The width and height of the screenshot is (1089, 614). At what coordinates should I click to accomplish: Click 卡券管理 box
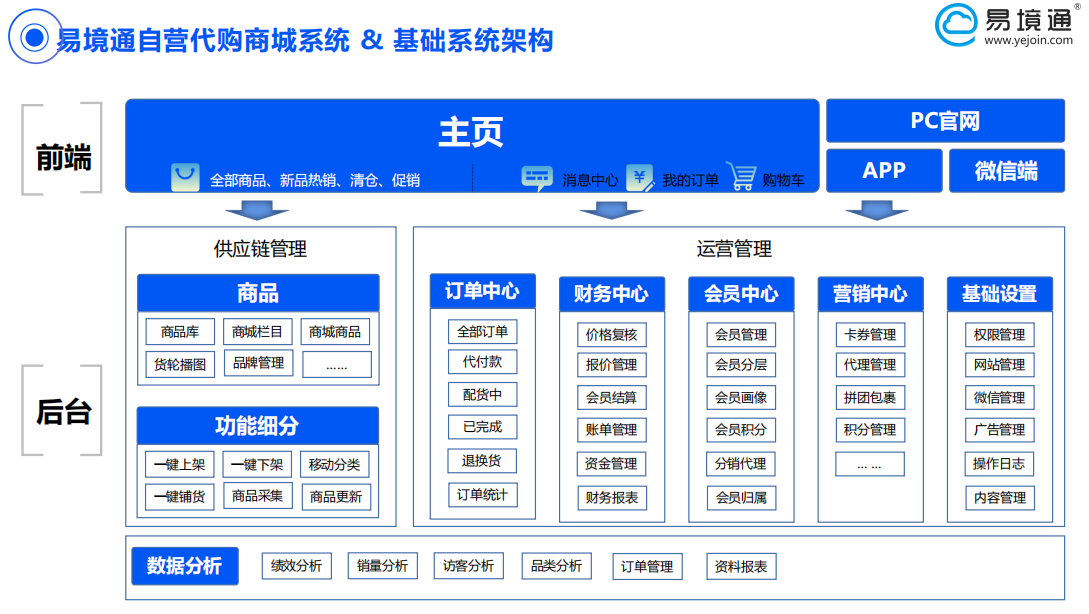[x=870, y=335]
